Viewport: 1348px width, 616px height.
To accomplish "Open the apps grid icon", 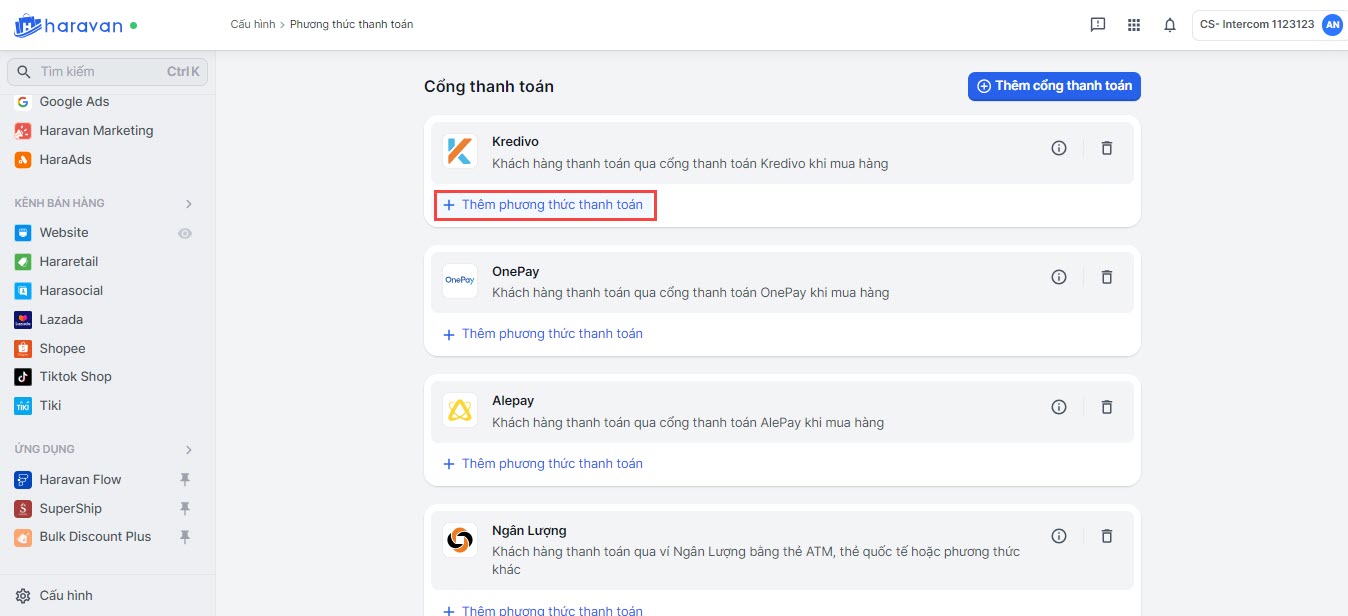I will click(1134, 25).
